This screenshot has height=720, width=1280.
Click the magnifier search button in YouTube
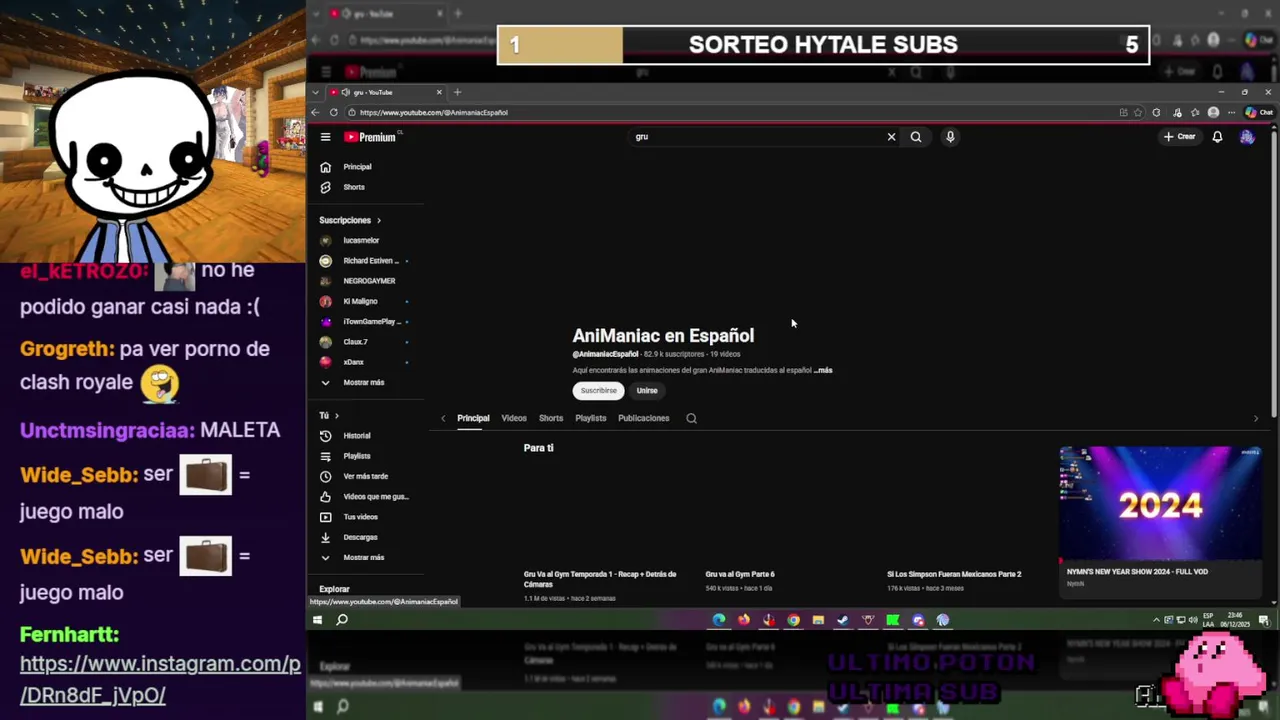(916, 137)
